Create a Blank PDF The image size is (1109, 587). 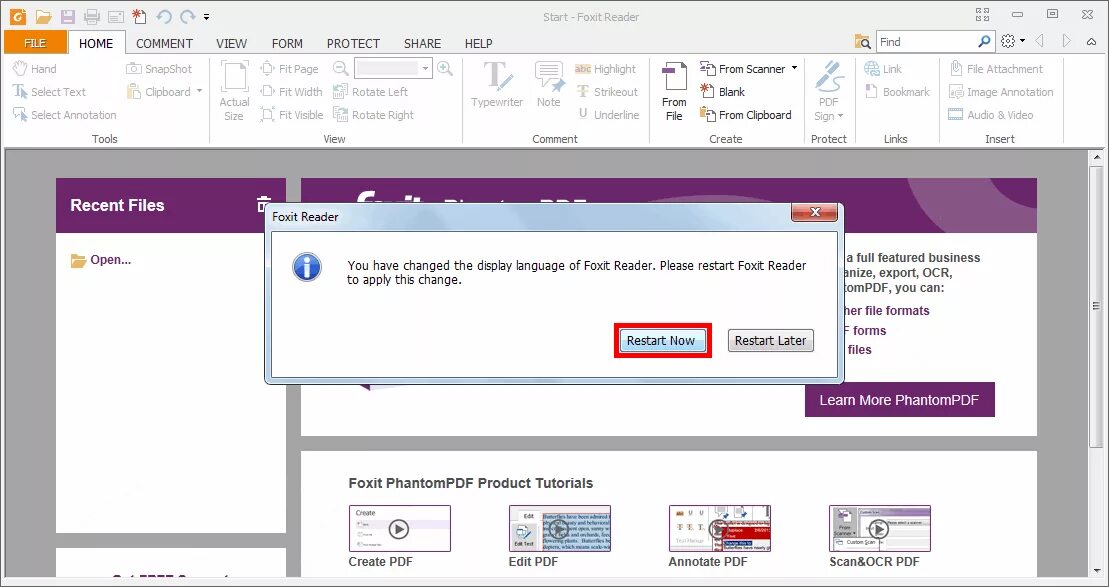pyautogui.click(x=722, y=92)
